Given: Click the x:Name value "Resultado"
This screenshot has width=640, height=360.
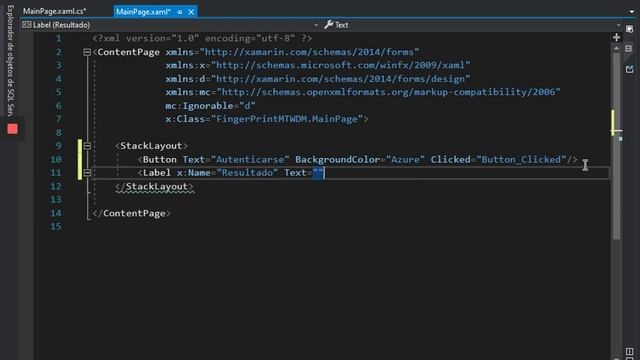Looking at the screenshot, I should (x=247, y=173).
